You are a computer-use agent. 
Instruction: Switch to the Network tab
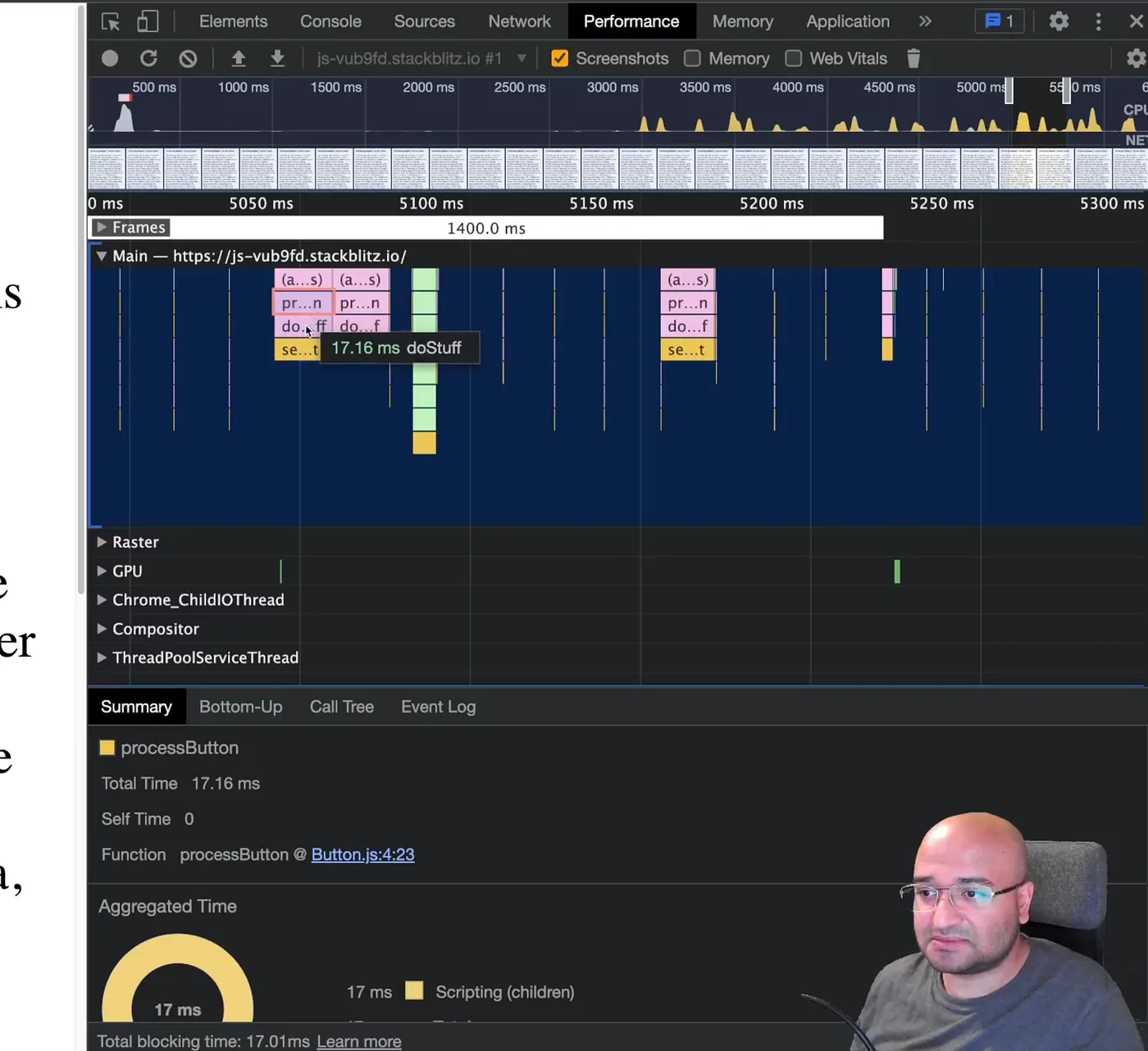519,21
